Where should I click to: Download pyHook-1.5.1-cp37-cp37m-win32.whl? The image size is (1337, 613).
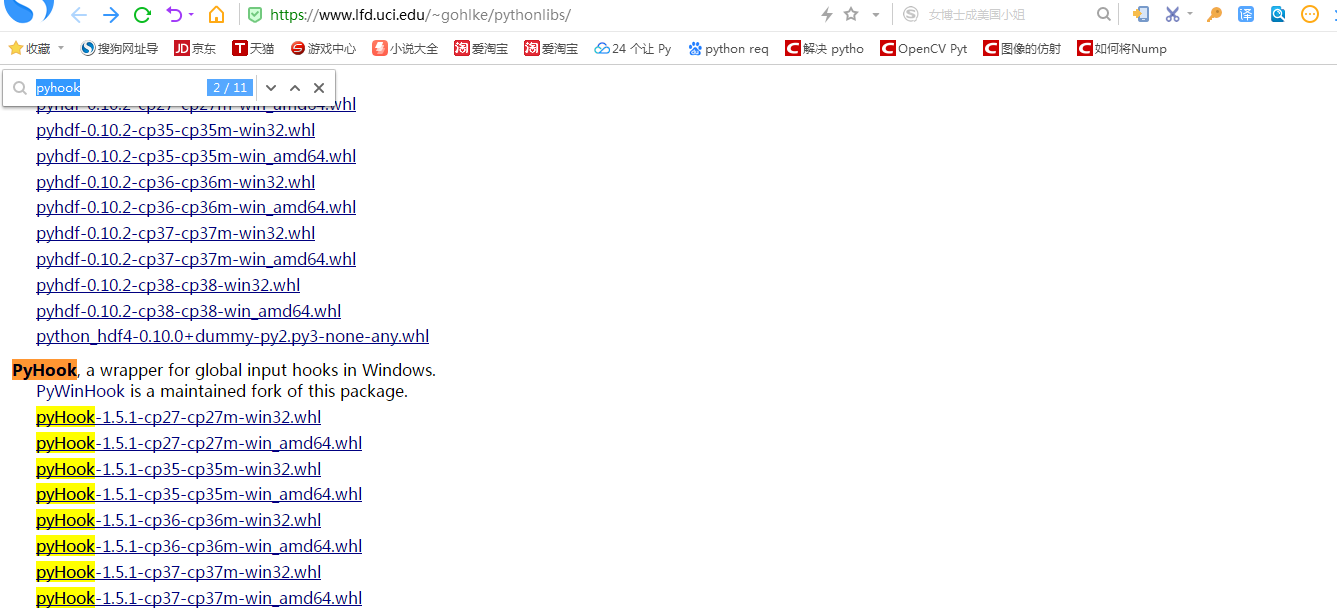pos(179,572)
